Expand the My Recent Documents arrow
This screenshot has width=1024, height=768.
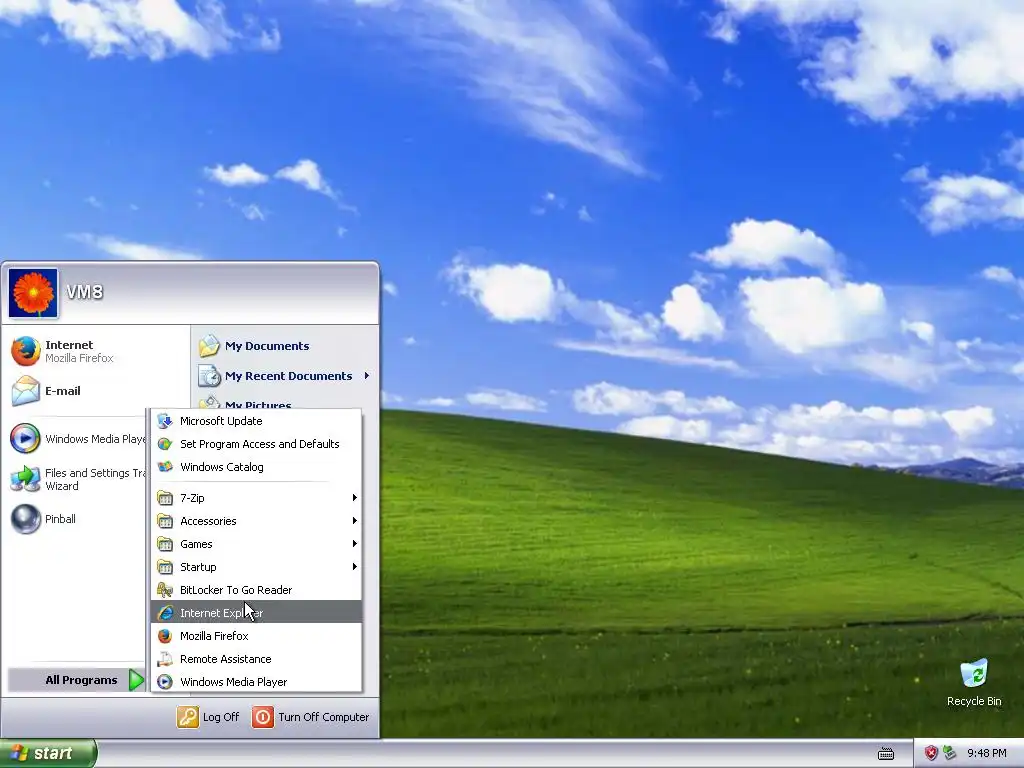[367, 376]
